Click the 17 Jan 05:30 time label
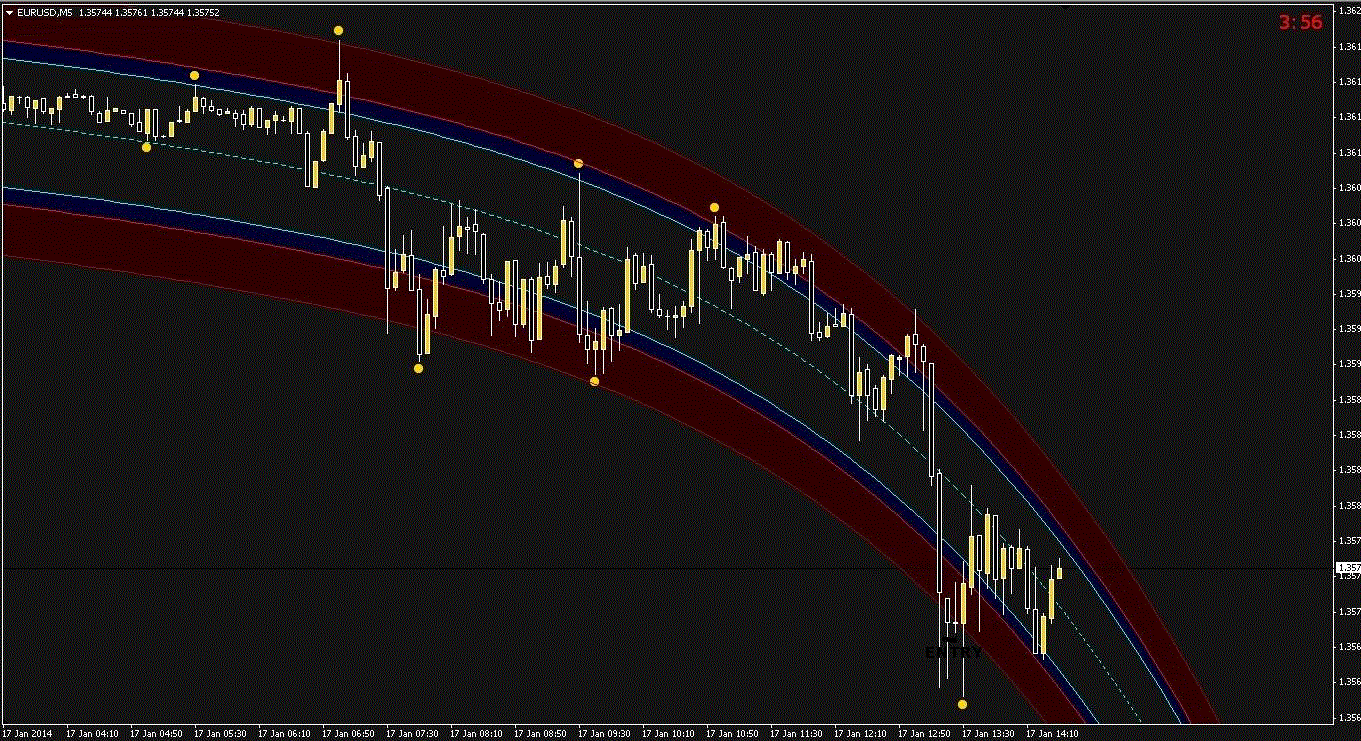1361x741 pixels. [x=220, y=733]
